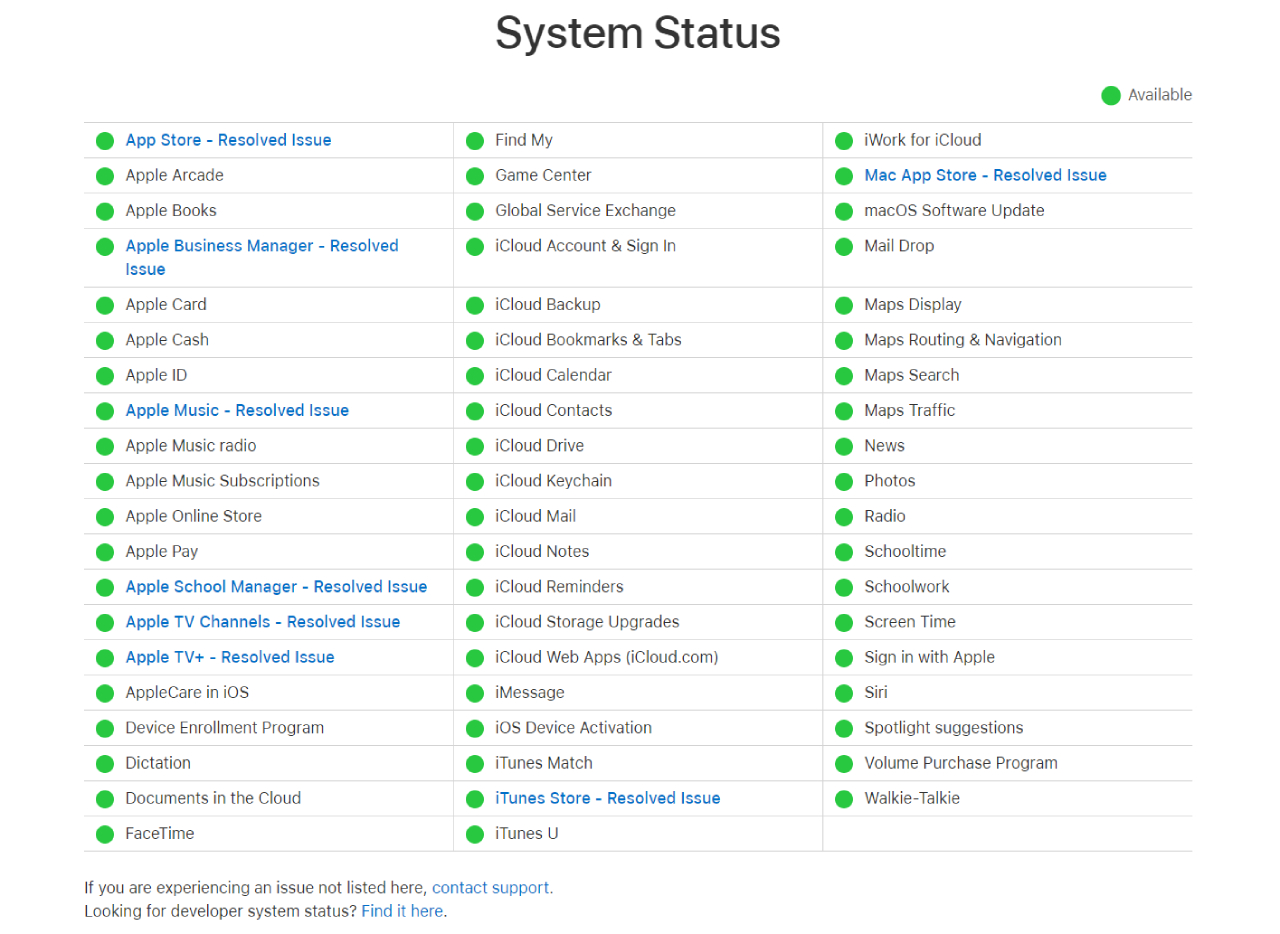The width and height of the screenshot is (1280, 934).
Task: Select the iCloud Reminders entry
Action: [559, 586]
